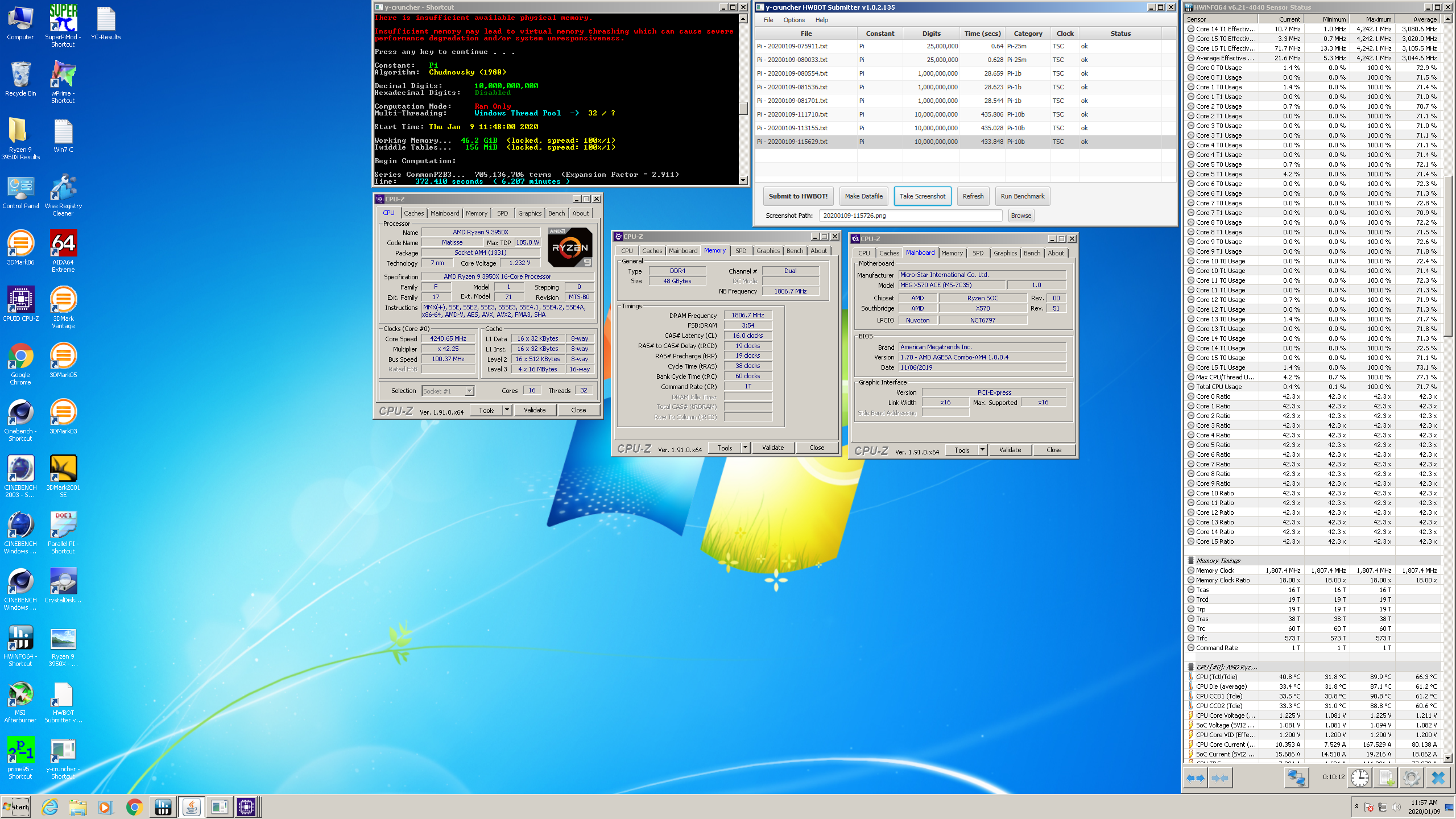
Task: Open HWBOT Submitter desktop shortcut
Action: (x=63, y=702)
